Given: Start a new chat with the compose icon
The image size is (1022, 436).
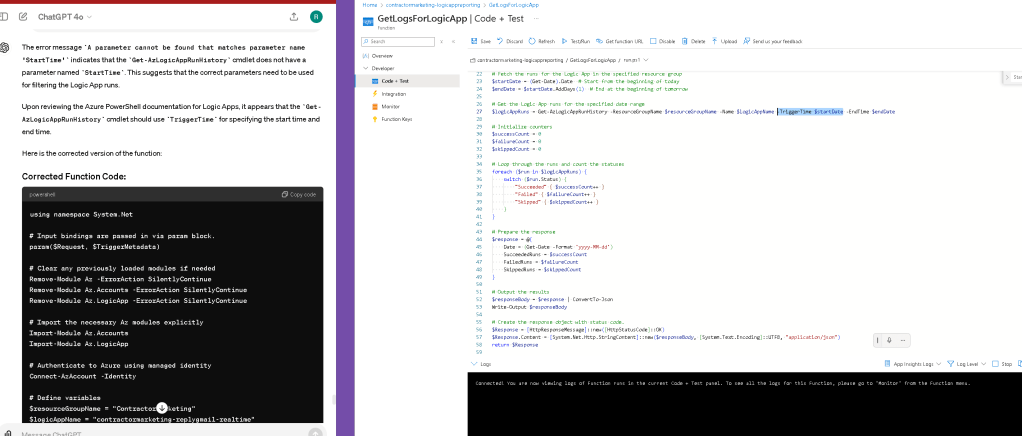Looking at the screenshot, I should pyautogui.click(x=23, y=17).
